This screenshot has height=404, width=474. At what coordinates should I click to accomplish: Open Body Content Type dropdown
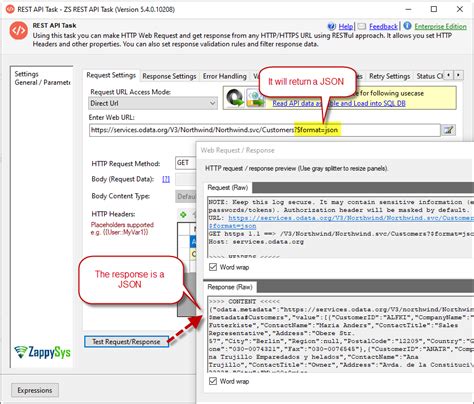pyautogui.click(x=186, y=196)
